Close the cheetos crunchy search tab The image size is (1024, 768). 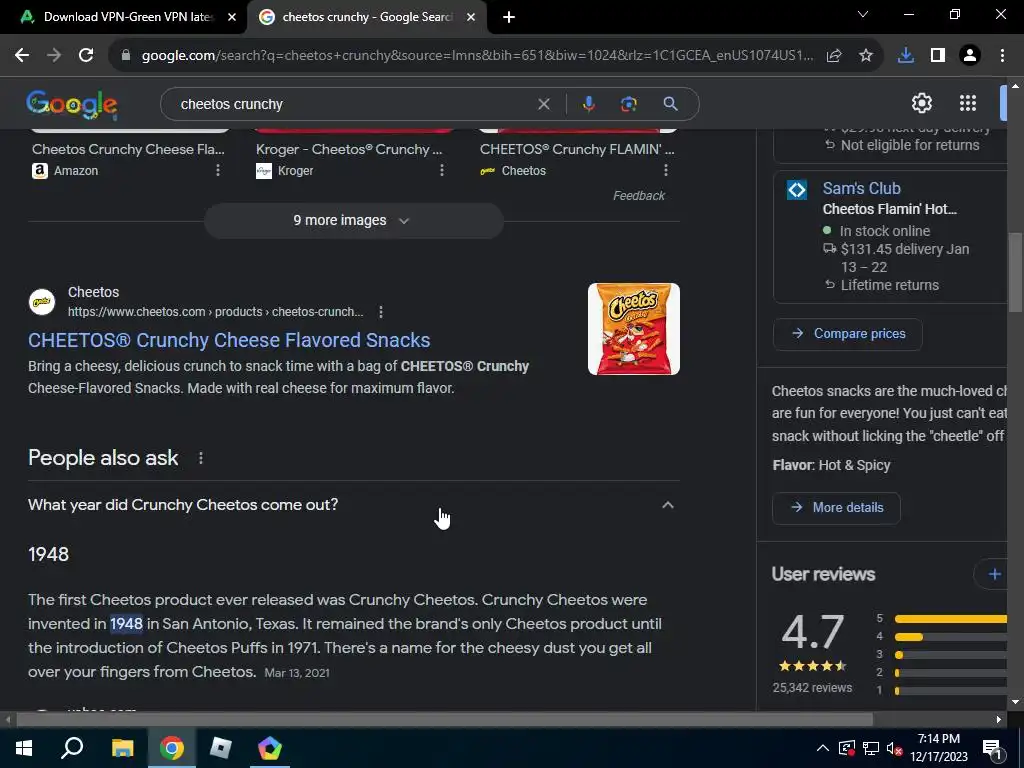point(471,18)
